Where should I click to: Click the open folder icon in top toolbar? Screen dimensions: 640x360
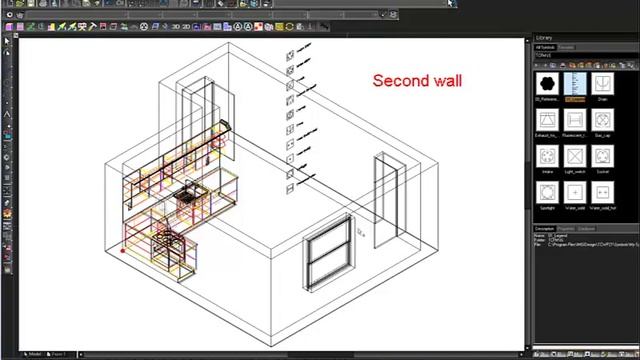(x=20, y=3)
